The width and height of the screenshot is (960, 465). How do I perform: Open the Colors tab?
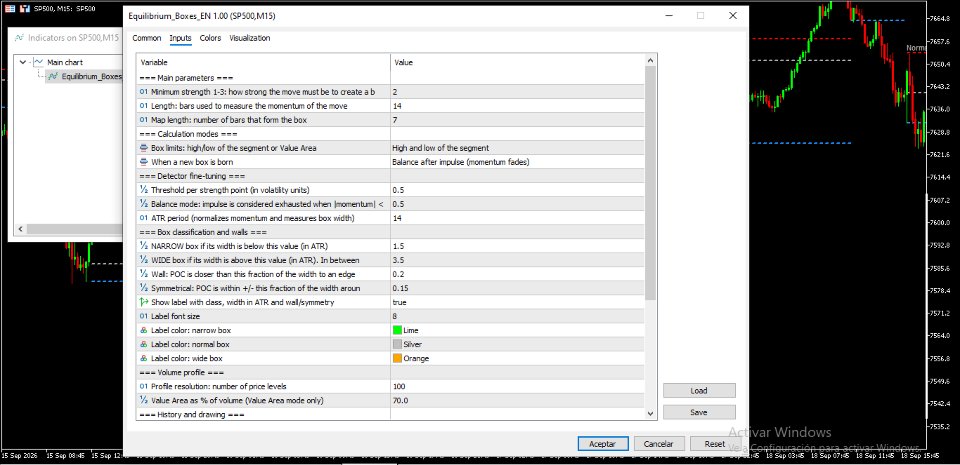click(x=211, y=38)
